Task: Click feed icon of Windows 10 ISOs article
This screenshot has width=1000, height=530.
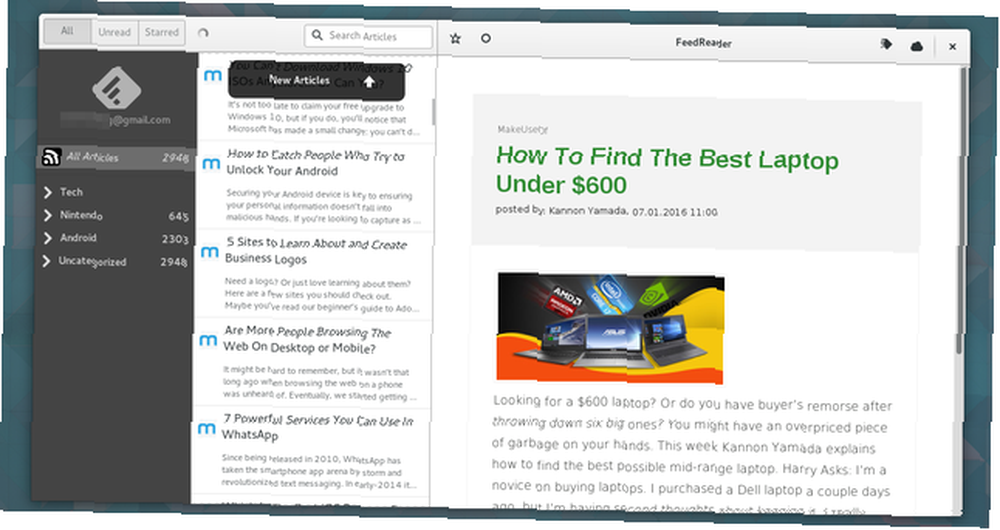Action: coord(212,75)
